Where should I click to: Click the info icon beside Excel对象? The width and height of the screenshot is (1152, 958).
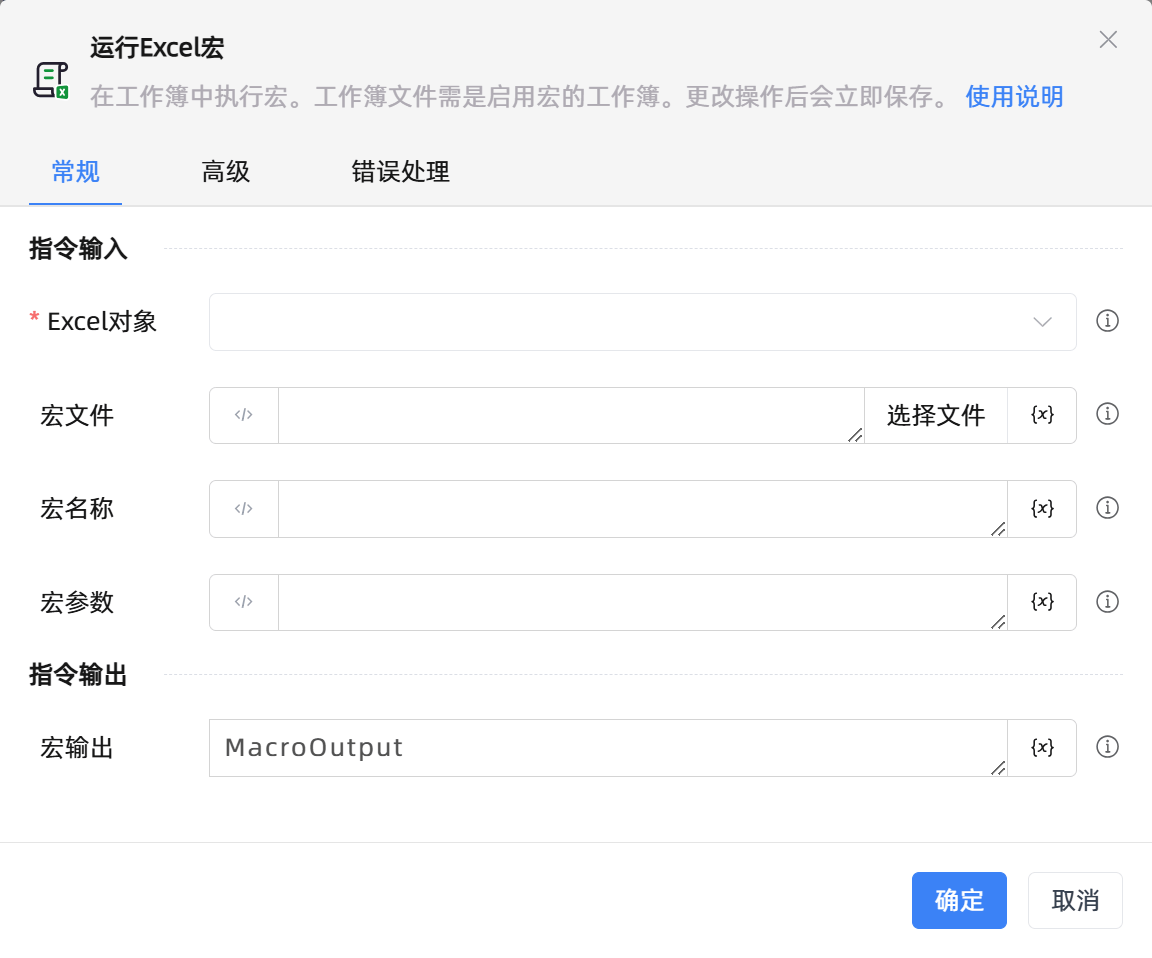pos(1107,321)
